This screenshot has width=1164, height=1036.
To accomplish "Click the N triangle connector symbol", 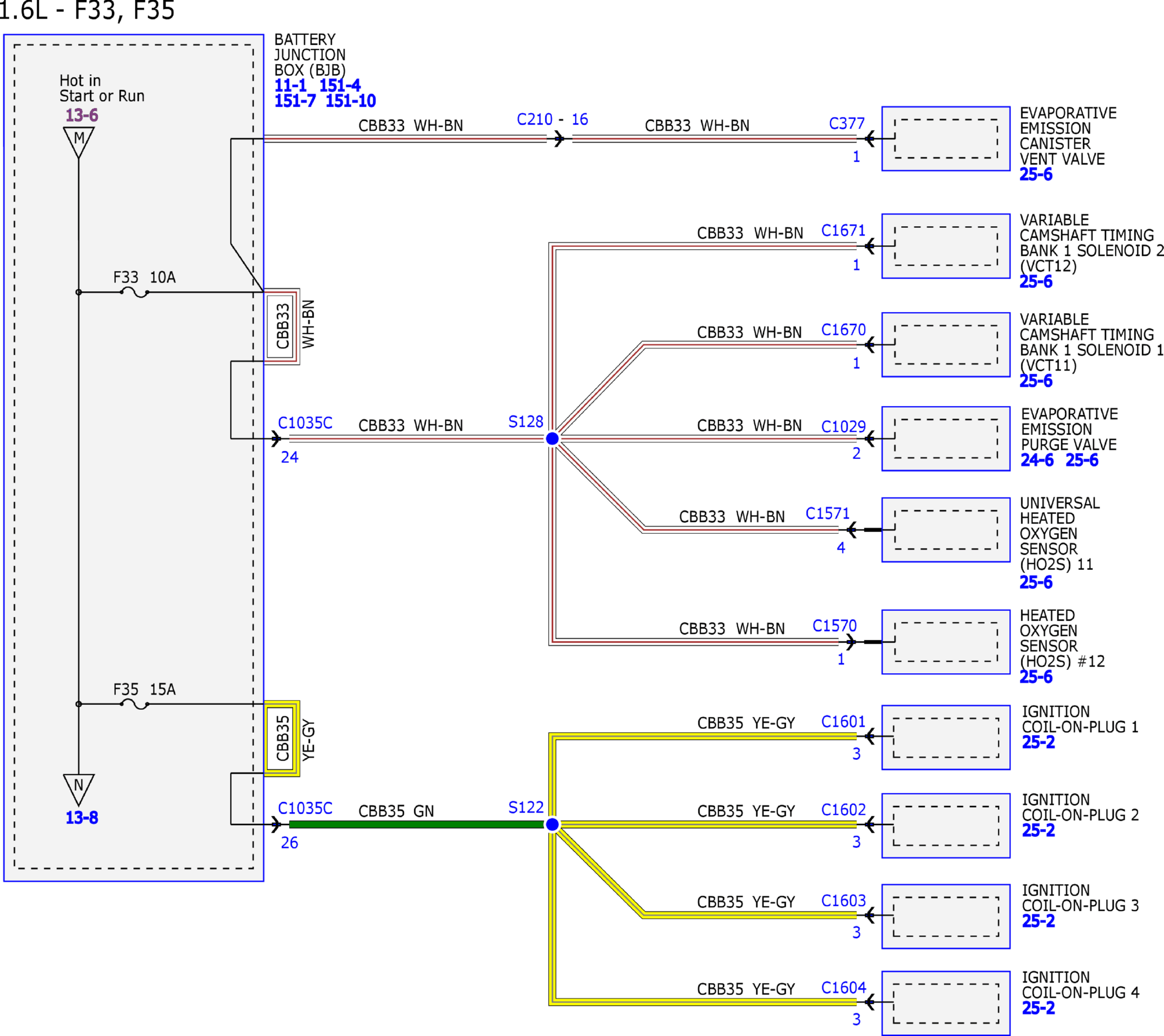I will [x=79, y=790].
